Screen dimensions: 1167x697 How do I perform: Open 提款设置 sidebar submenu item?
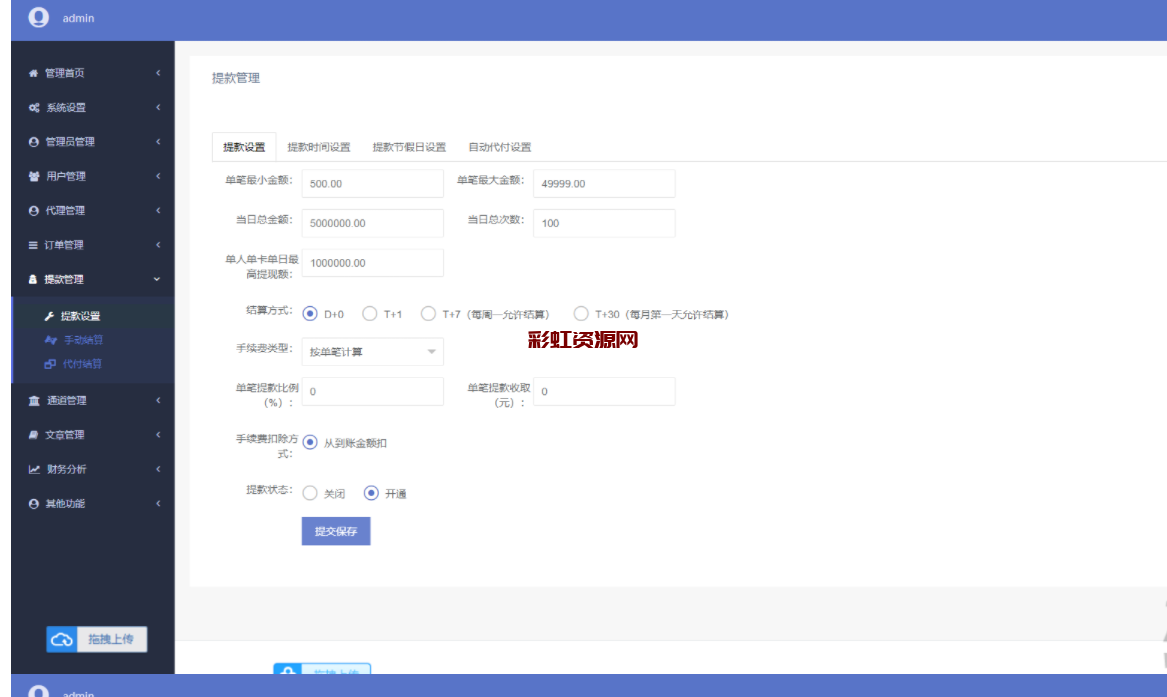coord(80,316)
